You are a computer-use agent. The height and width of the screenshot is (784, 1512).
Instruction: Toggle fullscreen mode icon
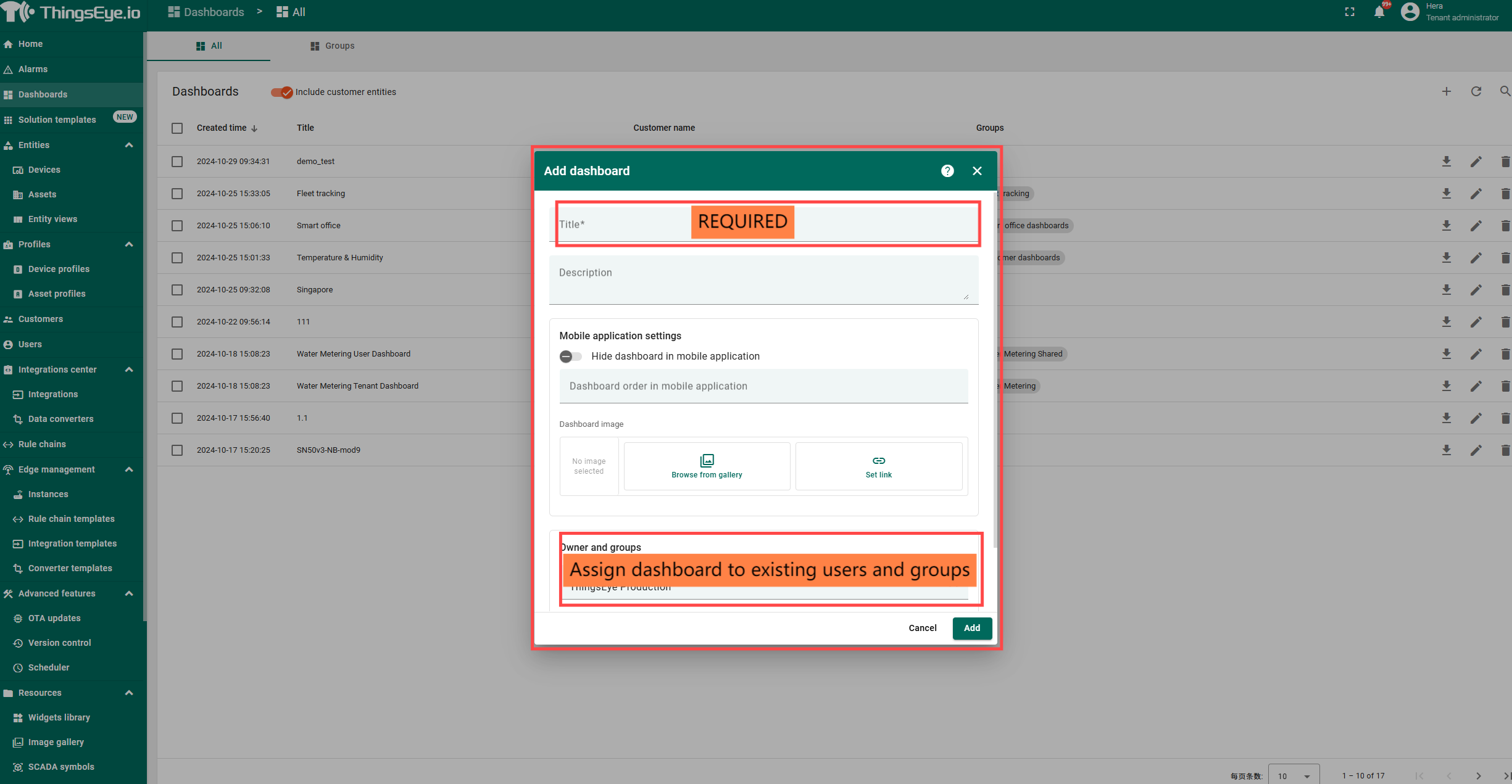(x=1350, y=12)
